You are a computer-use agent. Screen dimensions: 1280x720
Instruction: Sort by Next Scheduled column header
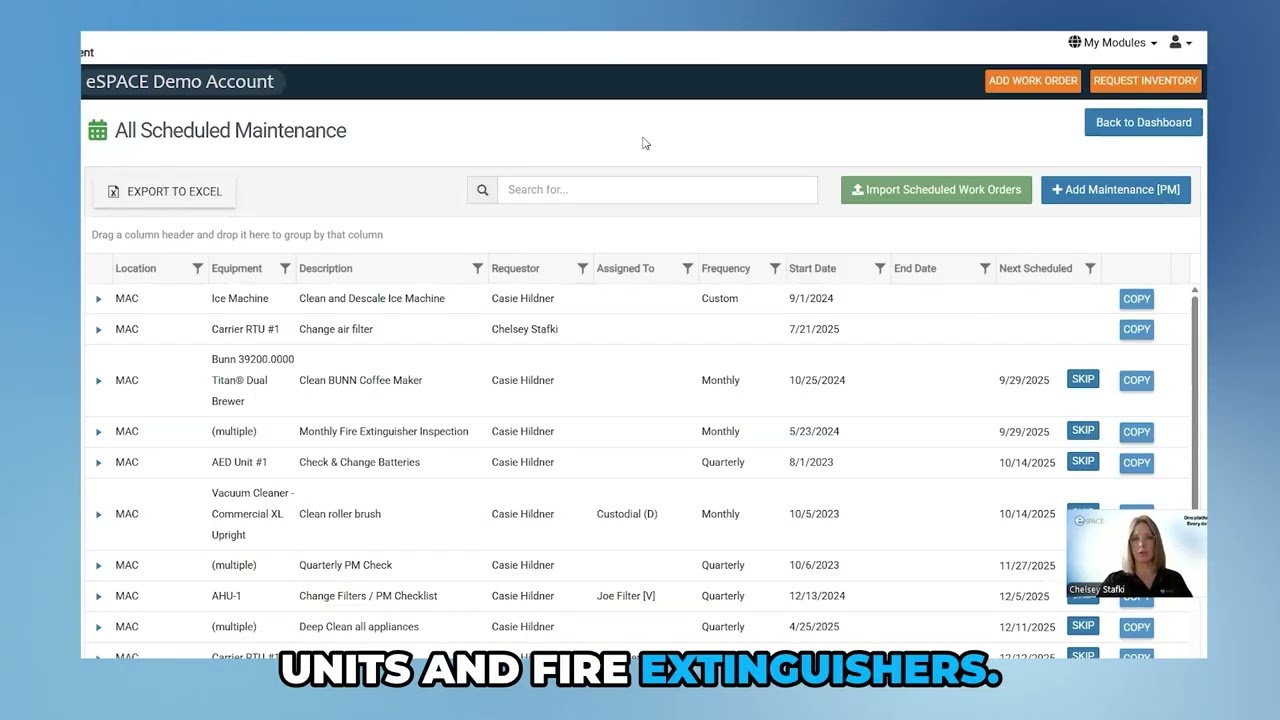(1035, 268)
